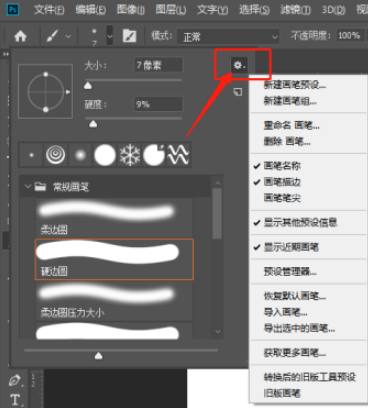Open the tool preset dropdown chevron beside brush
The width and height of the screenshot is (368, 408).
[x=68, y=36]
